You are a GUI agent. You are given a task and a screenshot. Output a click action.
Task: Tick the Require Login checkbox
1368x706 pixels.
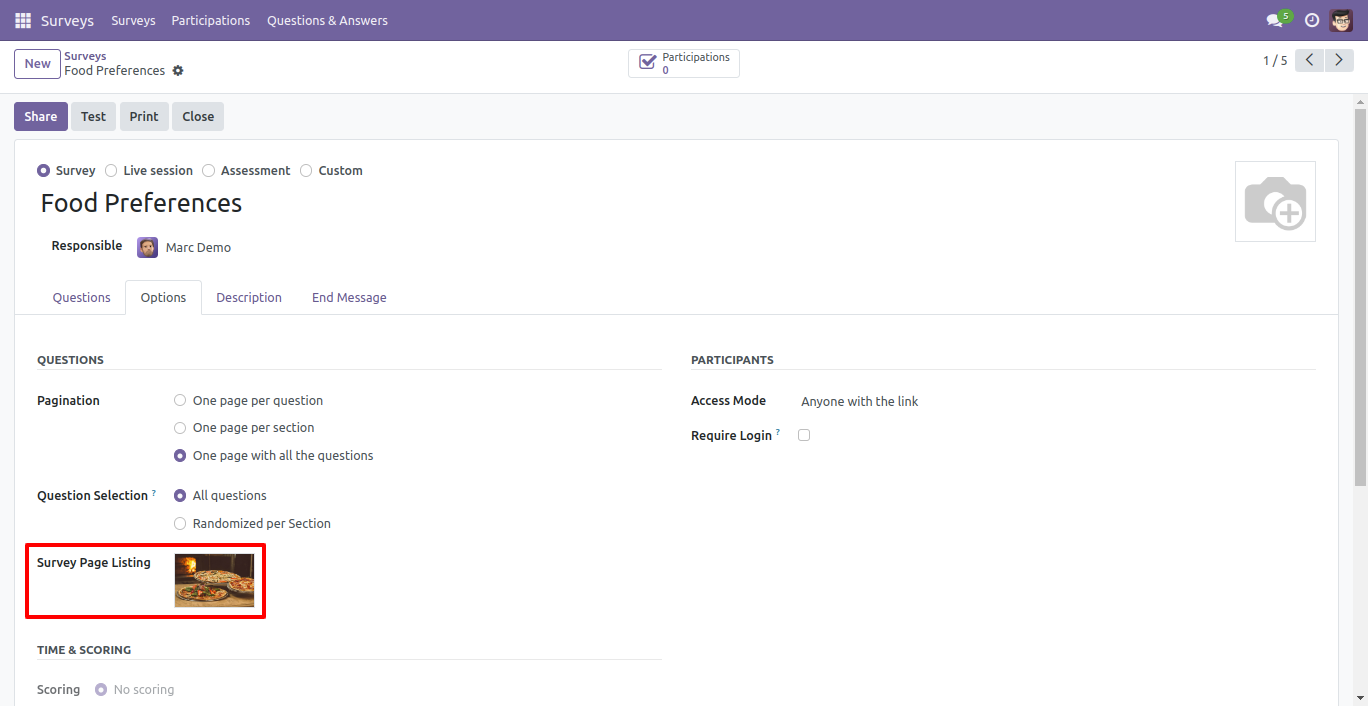click(x=804, y=435)
